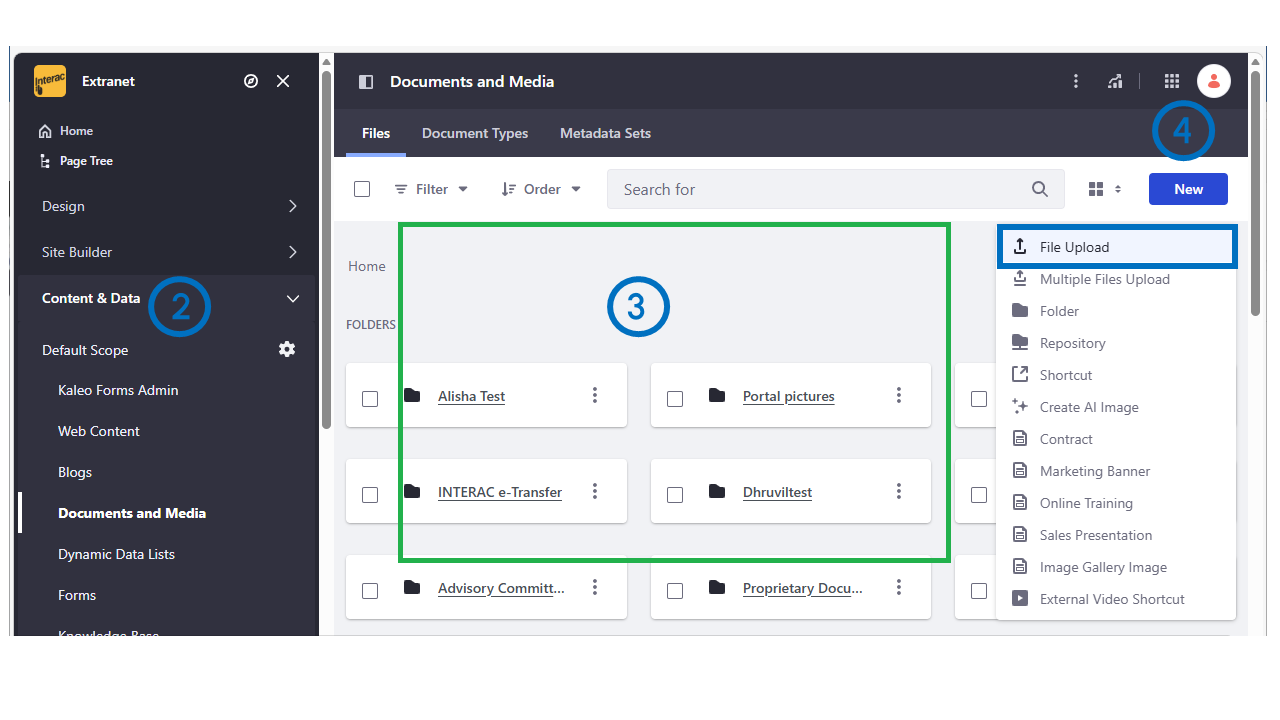Open the Order dropdown
This screenshot has width=1280, height=720.
coord(541,189)
